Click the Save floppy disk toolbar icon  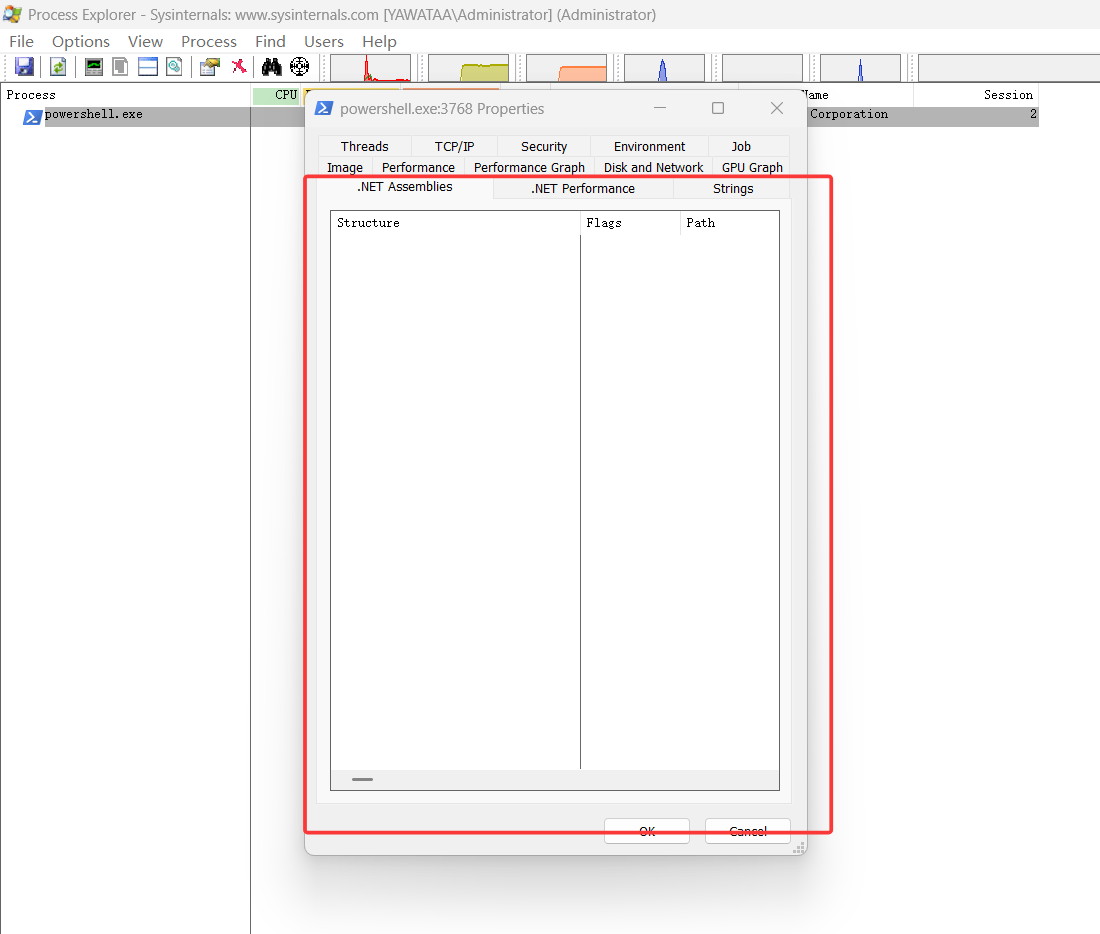[25, 67]
